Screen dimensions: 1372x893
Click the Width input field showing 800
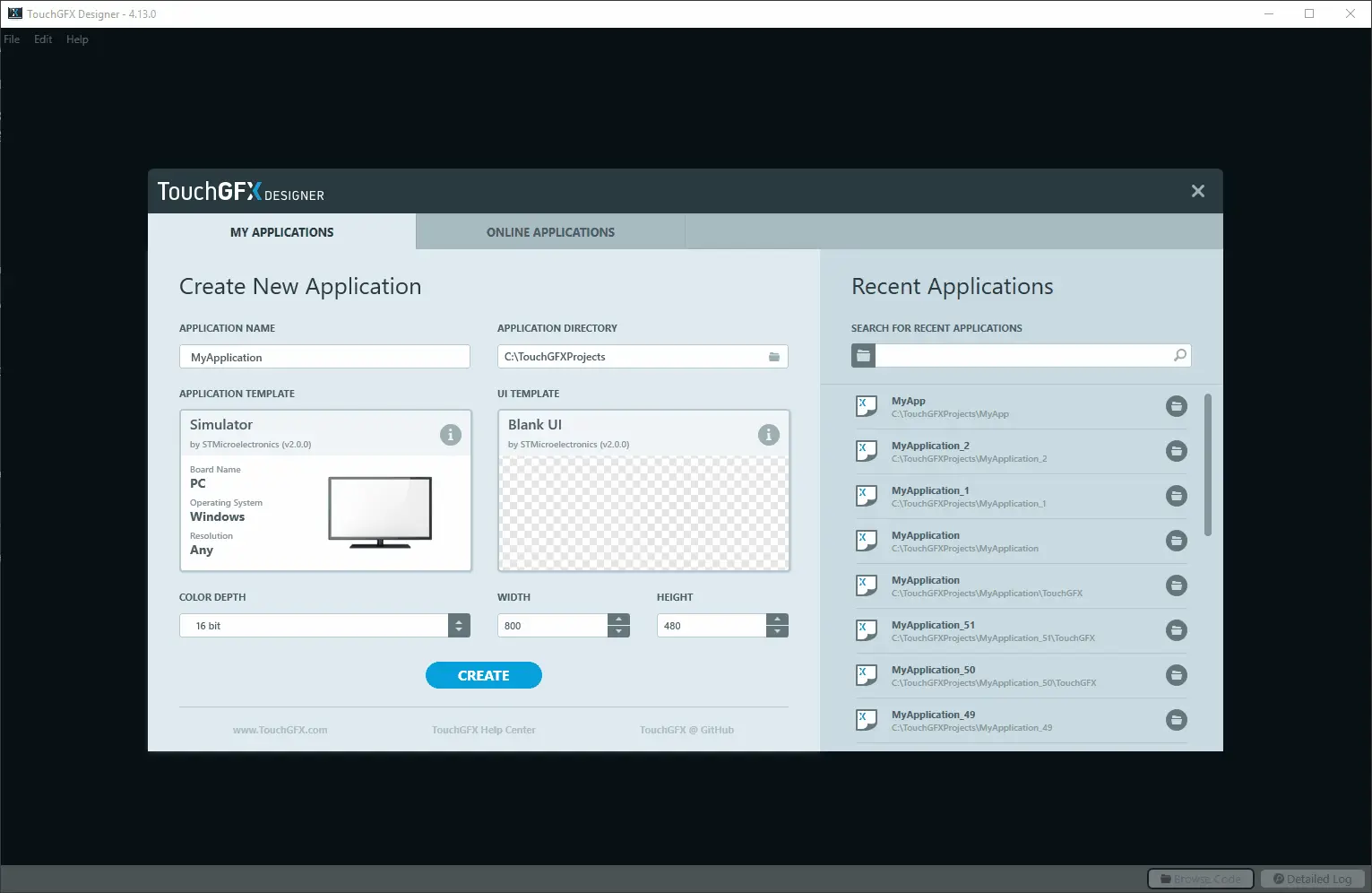552,626
